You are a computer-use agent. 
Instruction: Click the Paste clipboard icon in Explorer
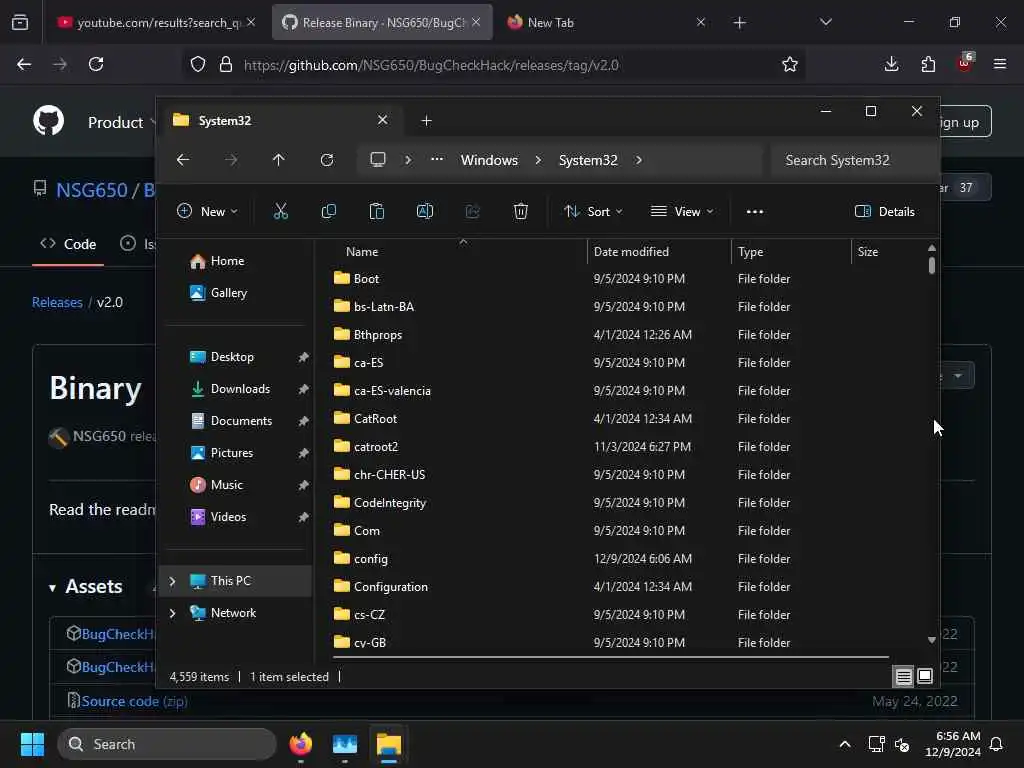[x=377, y=211]
